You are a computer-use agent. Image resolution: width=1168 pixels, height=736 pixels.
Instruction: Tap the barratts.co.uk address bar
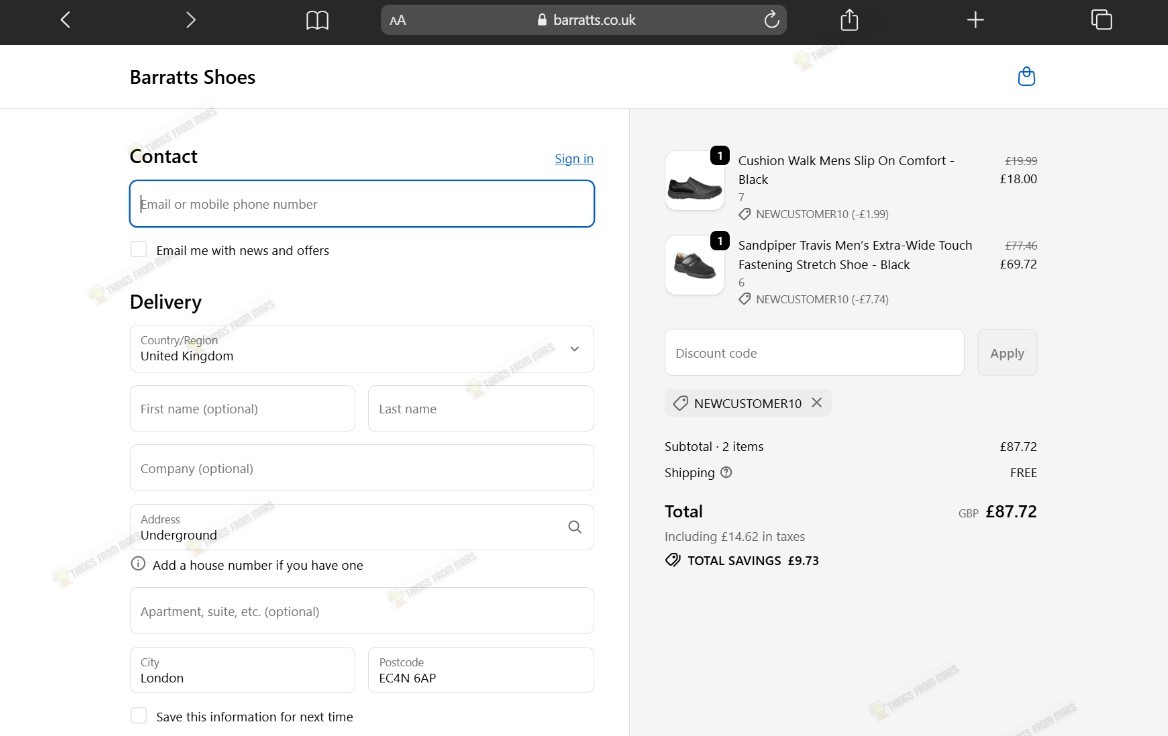pos(584,20)
